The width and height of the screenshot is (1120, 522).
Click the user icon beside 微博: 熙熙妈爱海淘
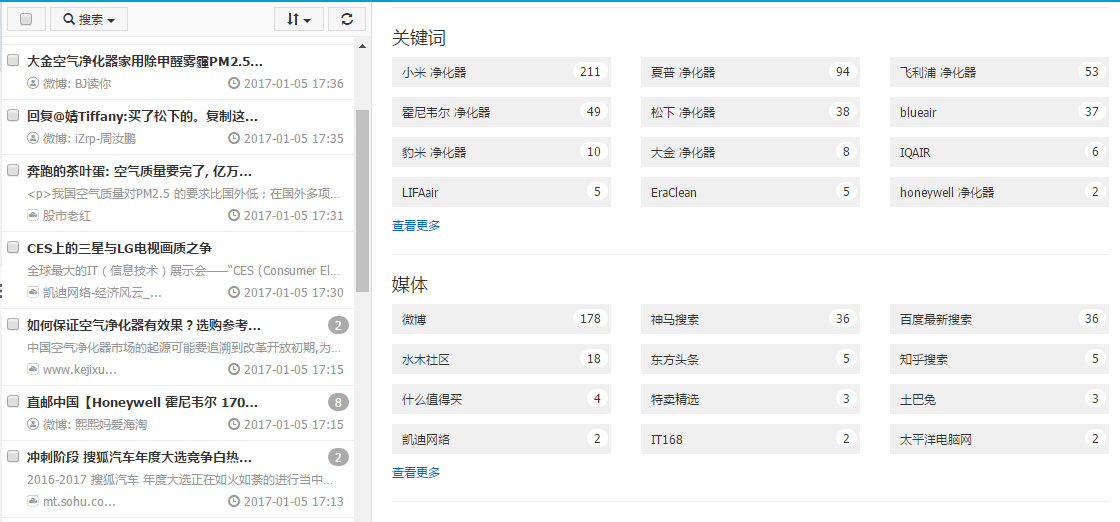click(x=33, y=424)
